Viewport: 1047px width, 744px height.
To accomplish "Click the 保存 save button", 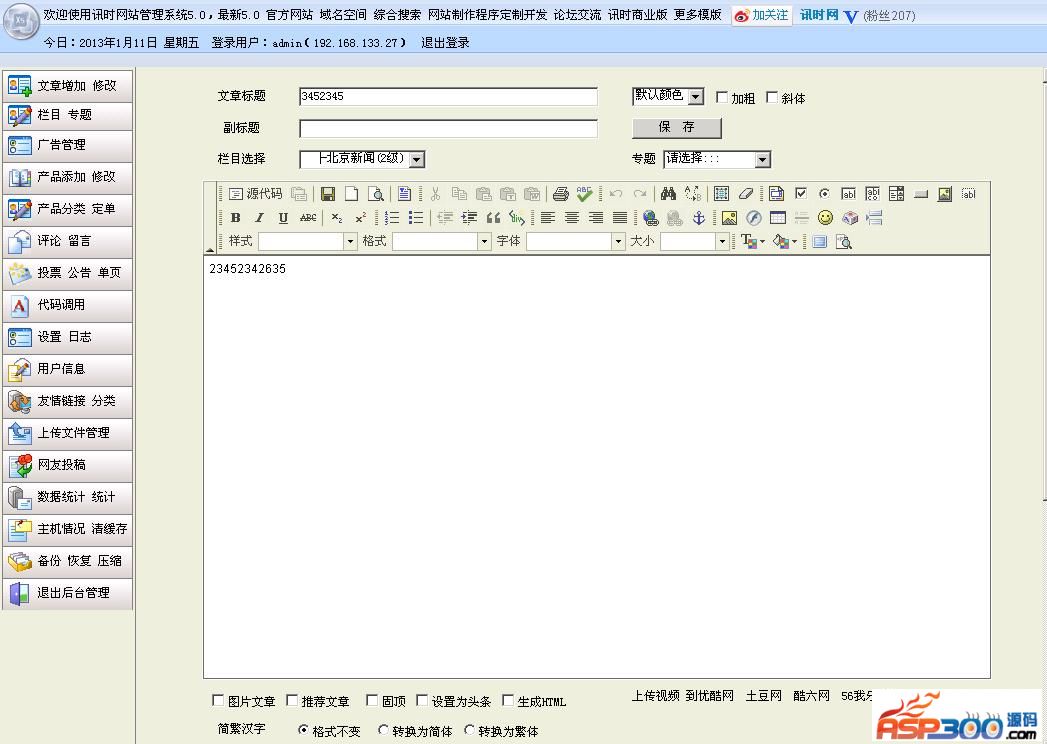I will tap(676, 127).
